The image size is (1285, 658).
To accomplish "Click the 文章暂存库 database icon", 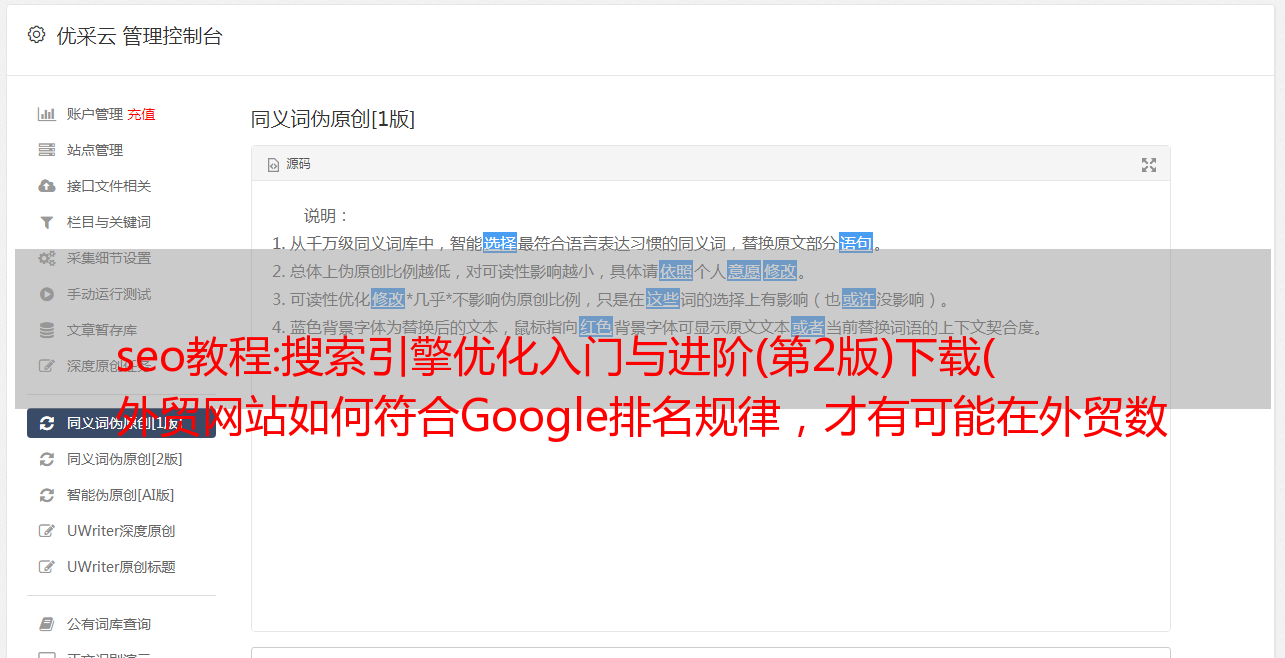I will point(46,330).
